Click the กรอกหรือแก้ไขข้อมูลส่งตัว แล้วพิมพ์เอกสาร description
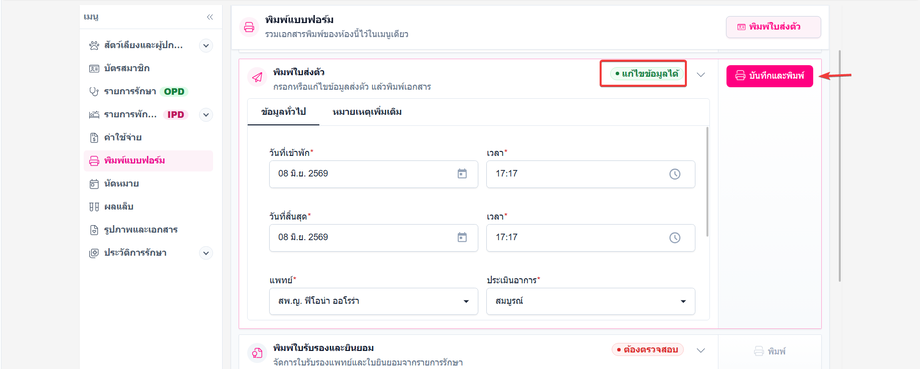 pyautogui.click(x=352, y=87)
